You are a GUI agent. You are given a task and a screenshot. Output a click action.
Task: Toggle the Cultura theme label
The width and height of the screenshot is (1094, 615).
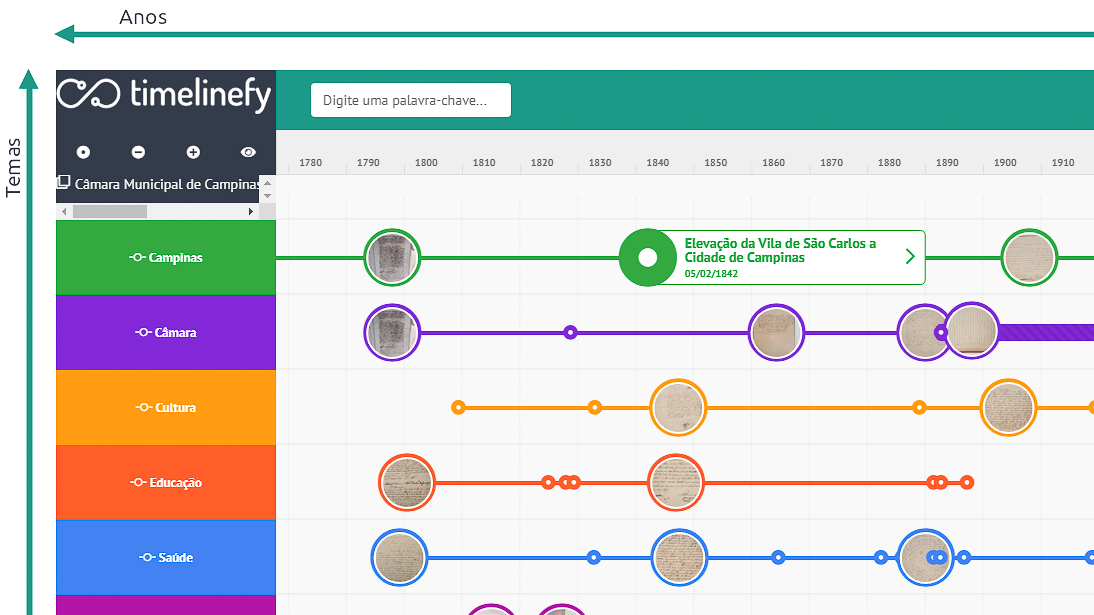click(x=166, y=408)
